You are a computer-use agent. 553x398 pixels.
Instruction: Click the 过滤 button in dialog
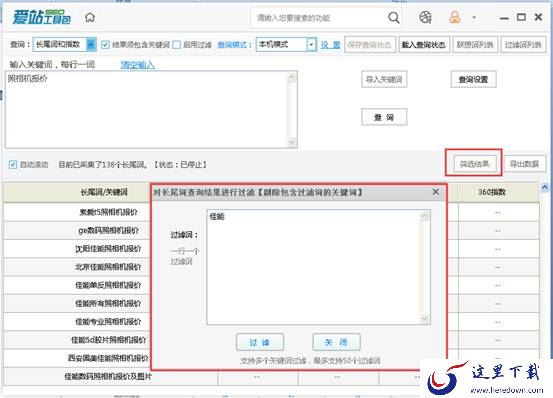click(260, 342)
